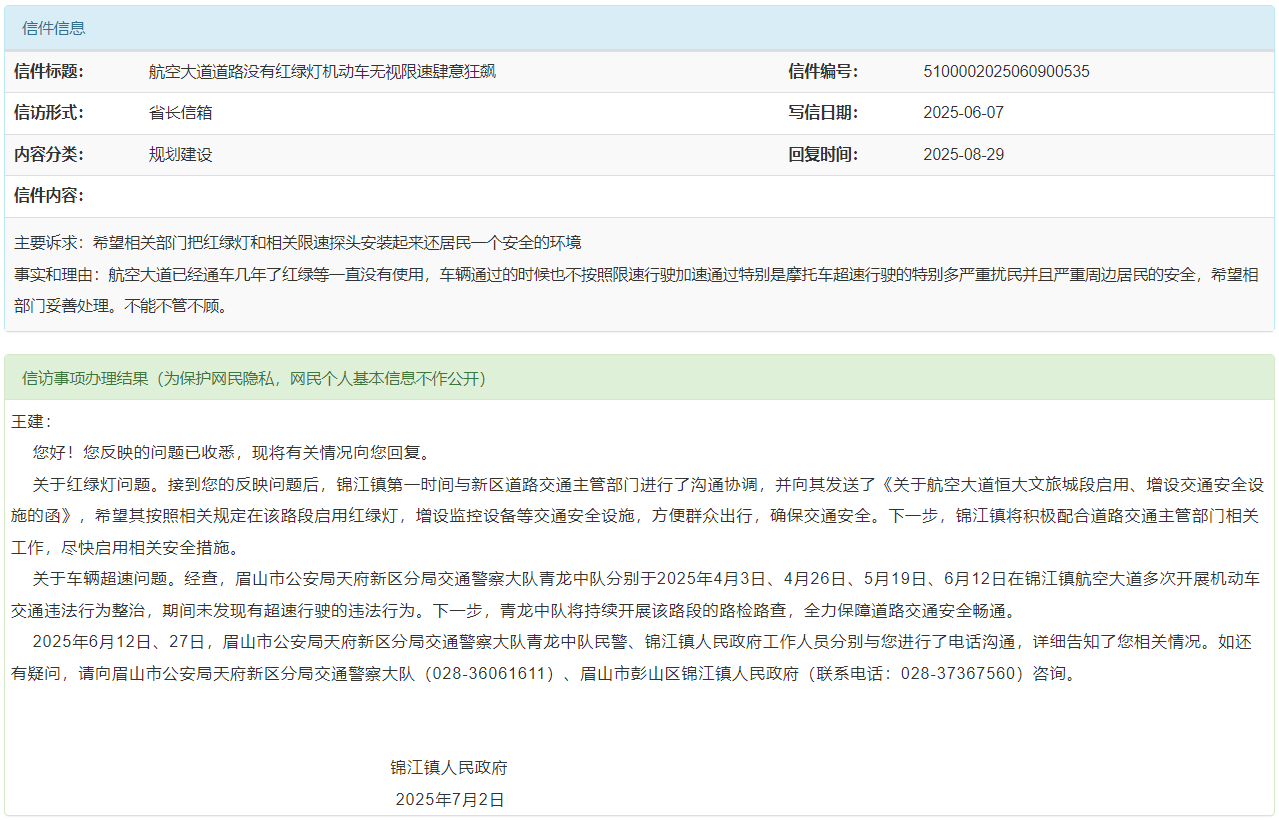The image size is (1279, 820).
Task: Click the 信件编号 field label
Action: click(x=823, y=72)
